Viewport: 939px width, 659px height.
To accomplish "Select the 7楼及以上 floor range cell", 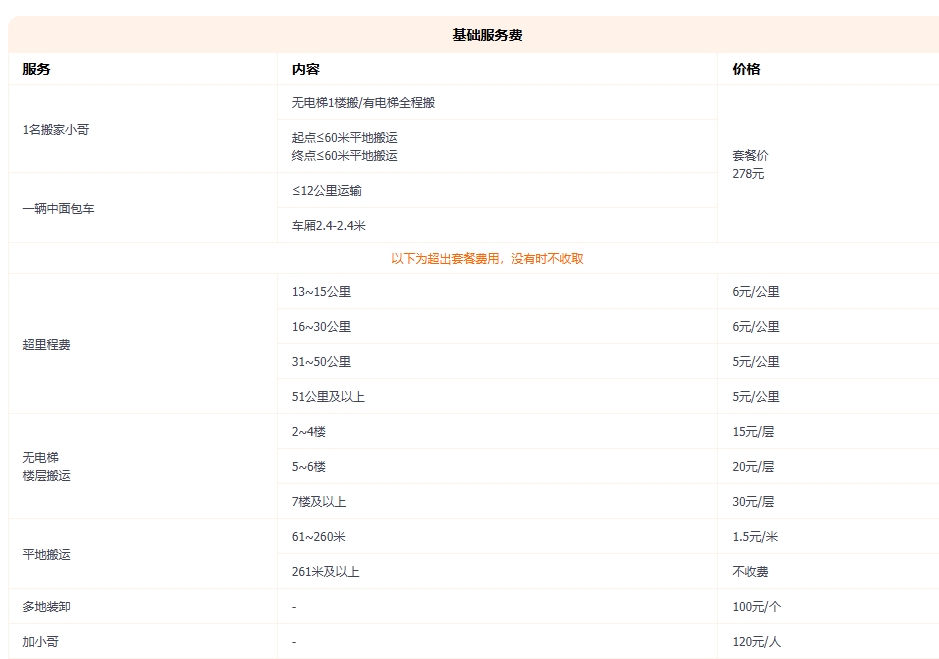I will coord(320,501).
